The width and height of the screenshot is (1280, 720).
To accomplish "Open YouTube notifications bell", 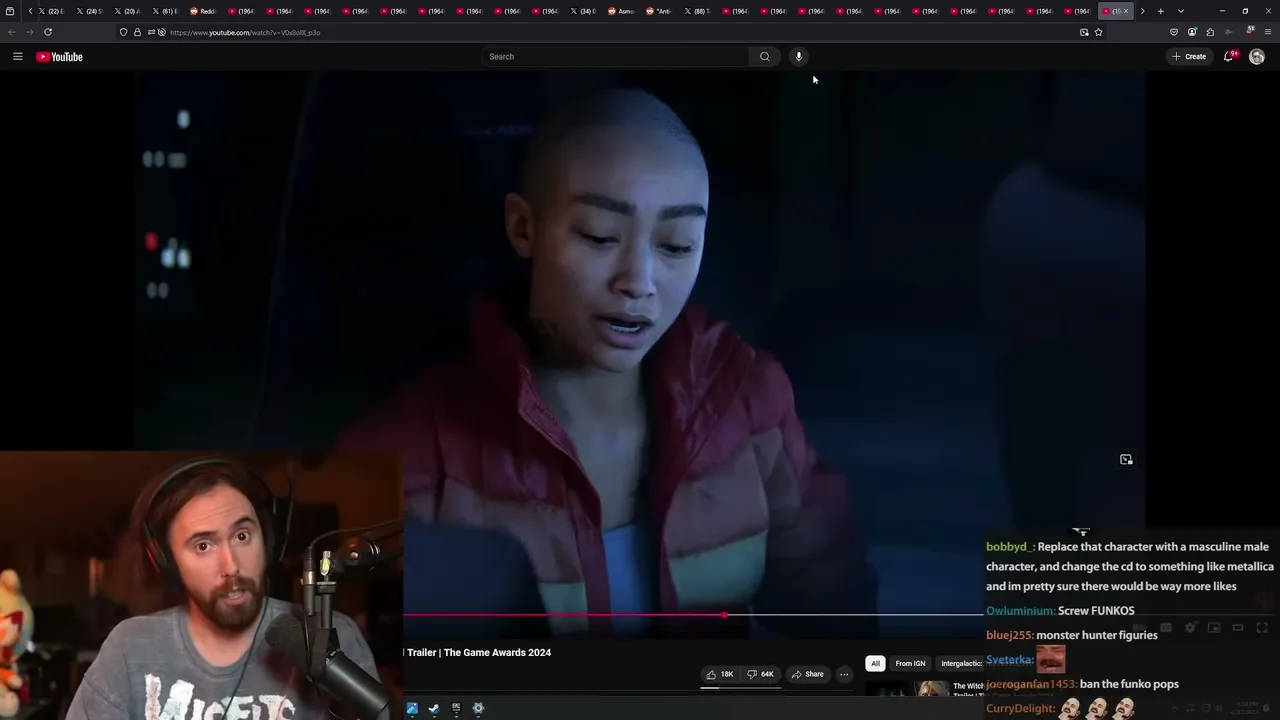I will point(1229,57).
